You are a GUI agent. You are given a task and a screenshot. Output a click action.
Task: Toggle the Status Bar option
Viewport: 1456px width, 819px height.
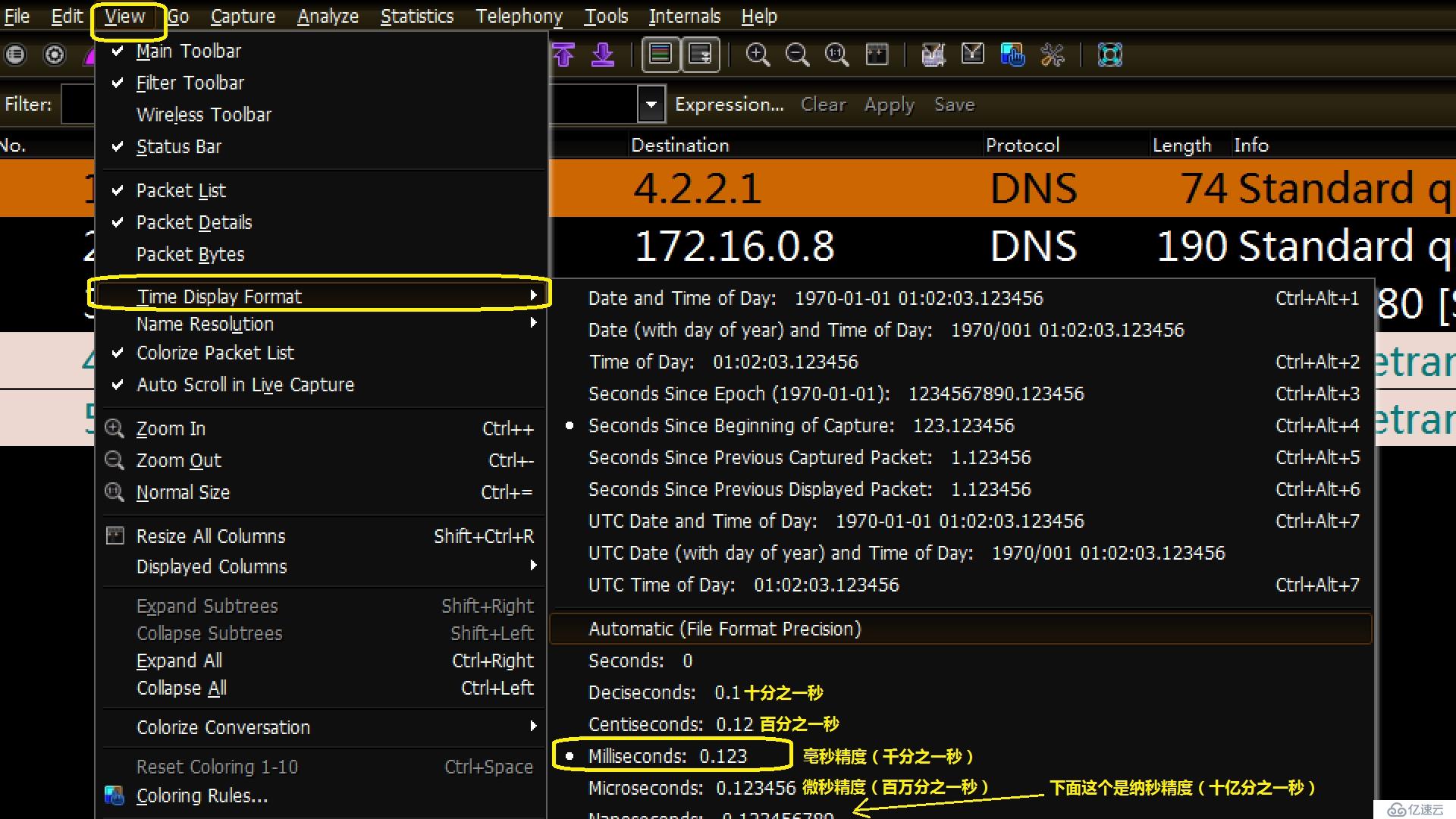(x=320, y=147)
